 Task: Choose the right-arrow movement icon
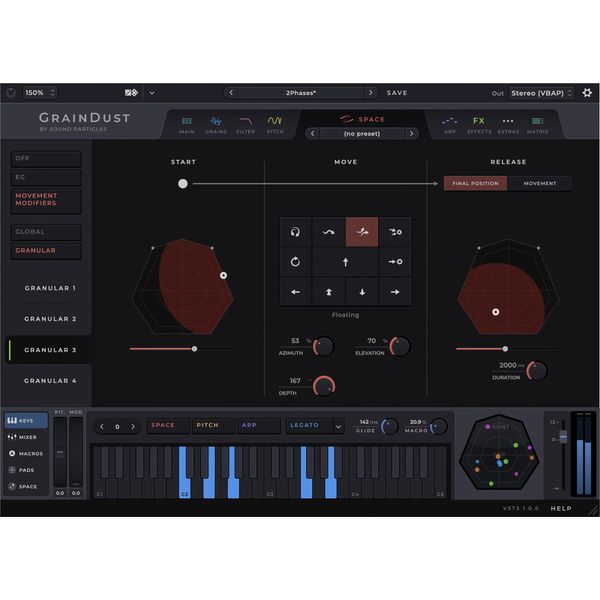[x=395, y=292]
